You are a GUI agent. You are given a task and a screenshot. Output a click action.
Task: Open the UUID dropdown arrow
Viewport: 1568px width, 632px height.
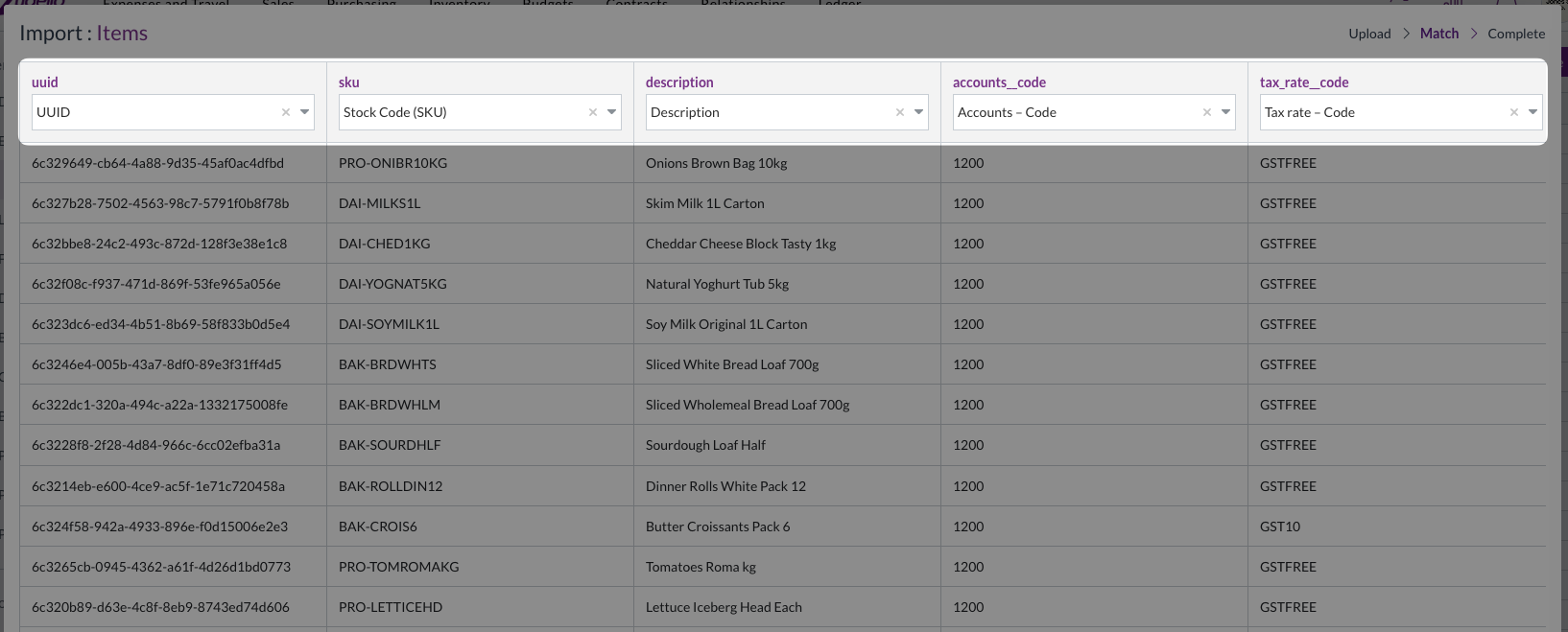tap(305, 112)
